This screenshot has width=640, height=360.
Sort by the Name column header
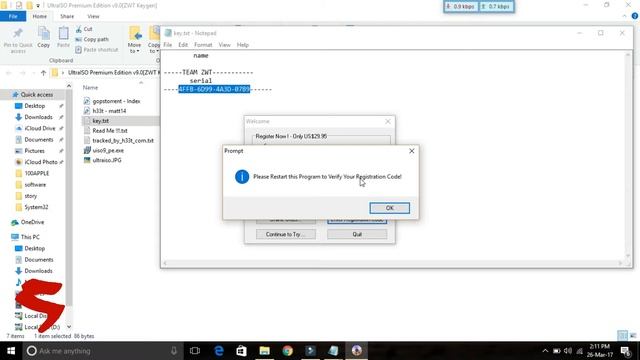tap(90, 87)
